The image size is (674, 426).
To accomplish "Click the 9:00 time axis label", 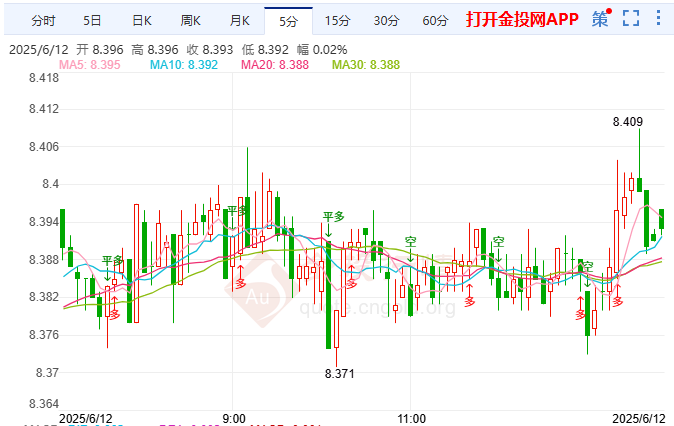I will pos(234,418).
